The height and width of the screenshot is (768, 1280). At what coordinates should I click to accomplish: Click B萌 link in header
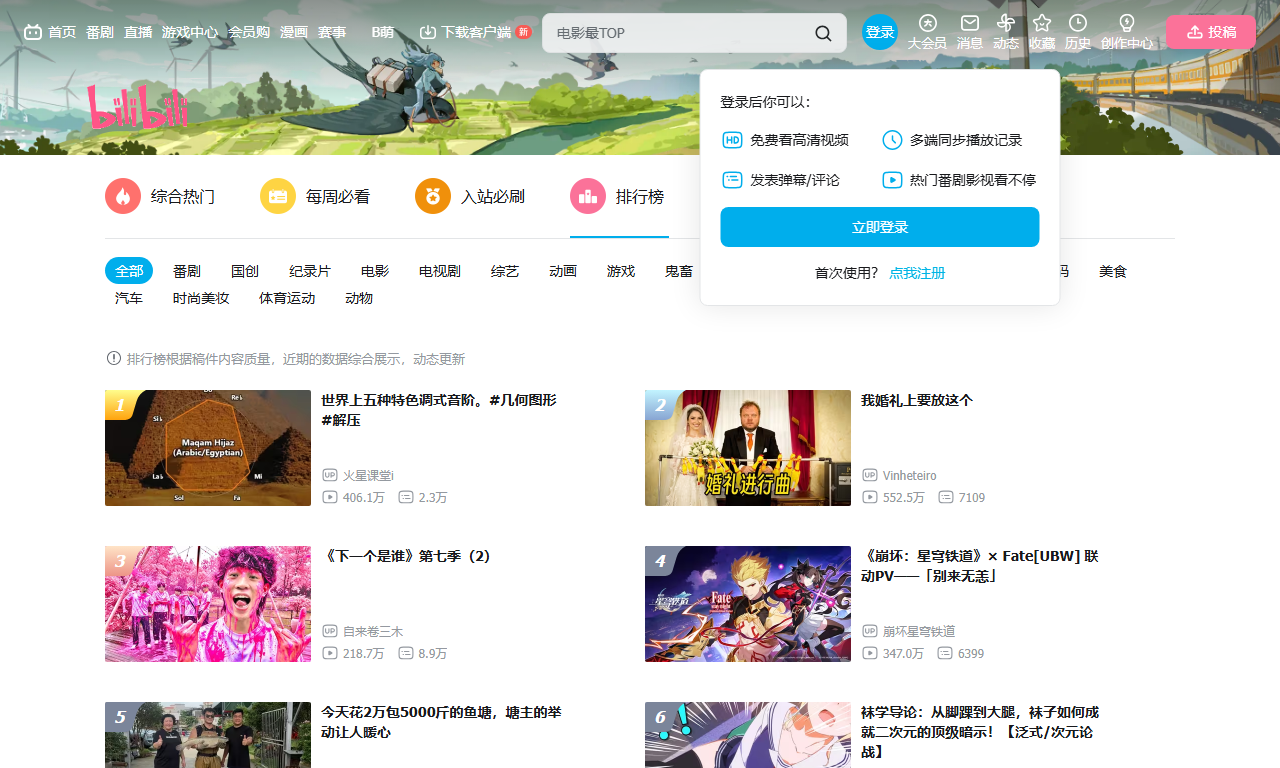point(382,32)
